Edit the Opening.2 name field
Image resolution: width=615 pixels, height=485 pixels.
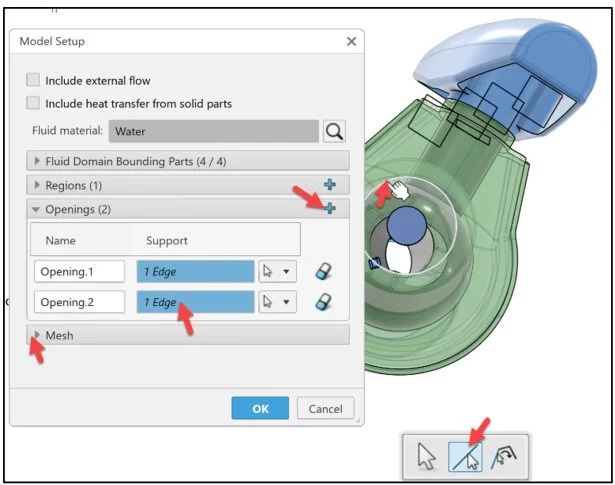click(x=79, y=302)
